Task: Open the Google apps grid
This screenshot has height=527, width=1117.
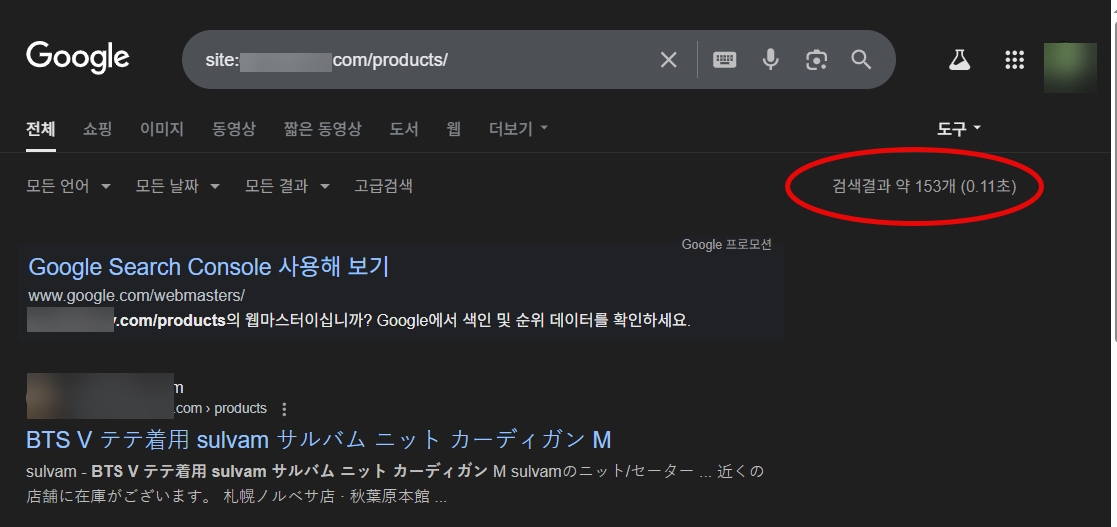Action: pos(1014,60)
